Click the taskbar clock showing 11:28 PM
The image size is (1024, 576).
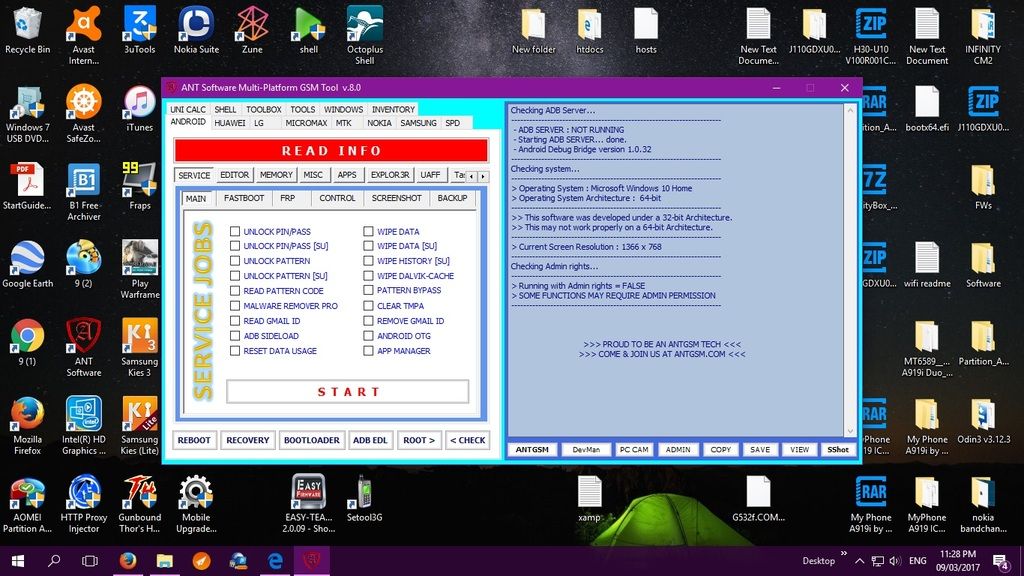click(959, 561)
